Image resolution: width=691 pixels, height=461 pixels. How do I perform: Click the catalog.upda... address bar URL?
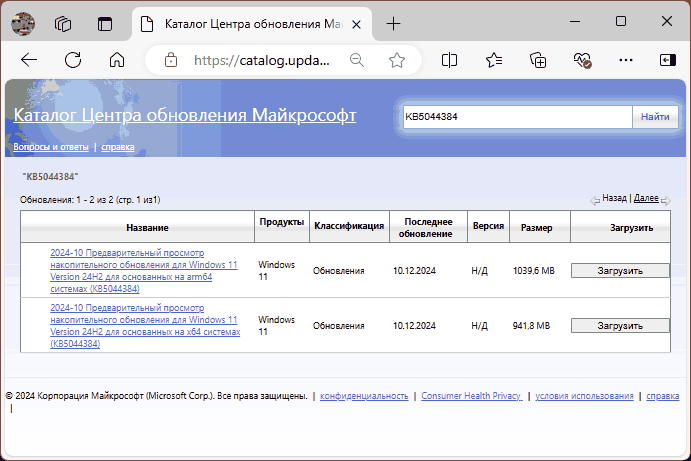click(x=262, y=60)
